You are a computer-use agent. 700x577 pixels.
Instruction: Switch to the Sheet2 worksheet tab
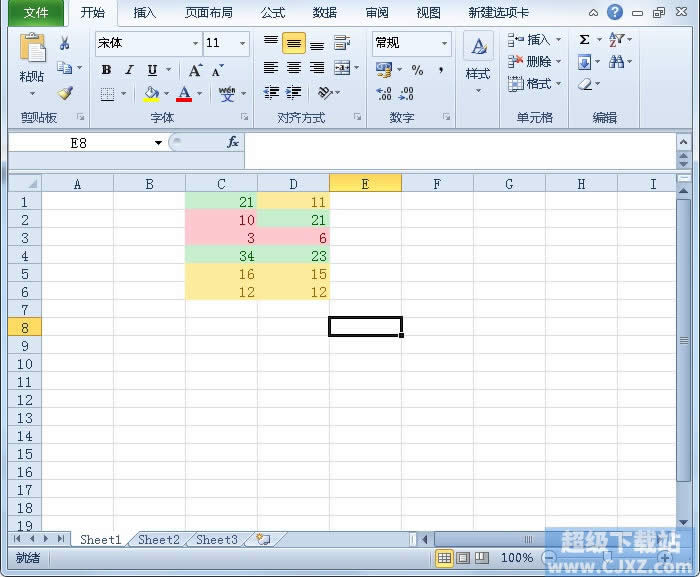point(158,539)
